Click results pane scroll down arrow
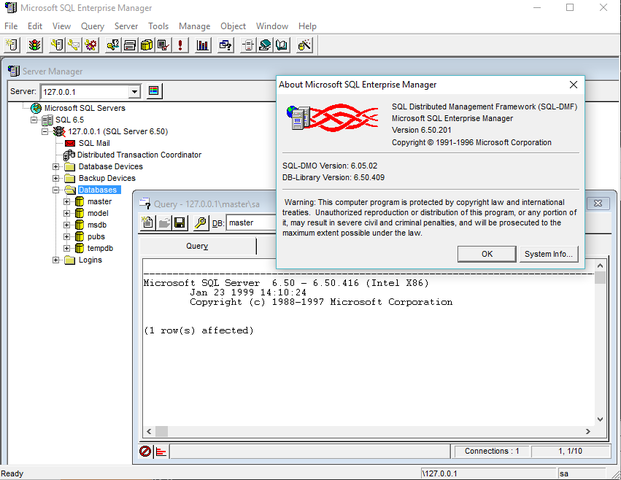This screenshot has width=621, height=480. point(600,419)
